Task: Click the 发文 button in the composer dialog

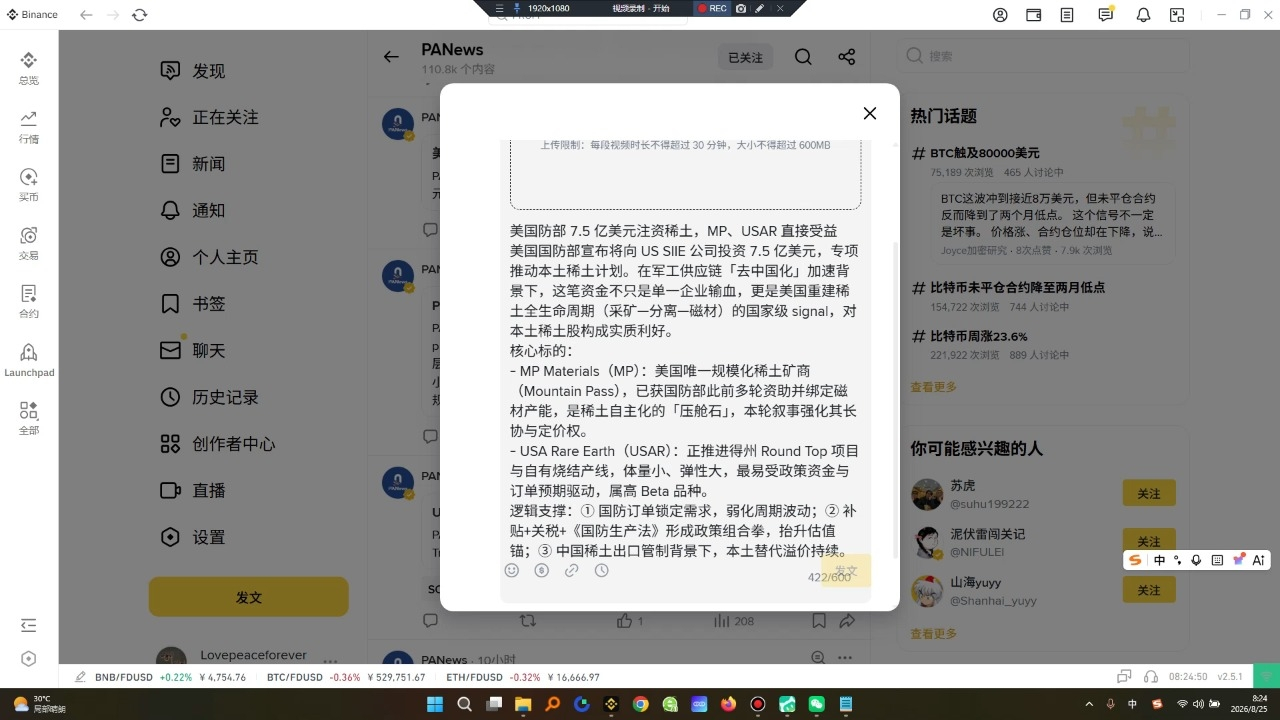Action: click(x=846, y=570)
